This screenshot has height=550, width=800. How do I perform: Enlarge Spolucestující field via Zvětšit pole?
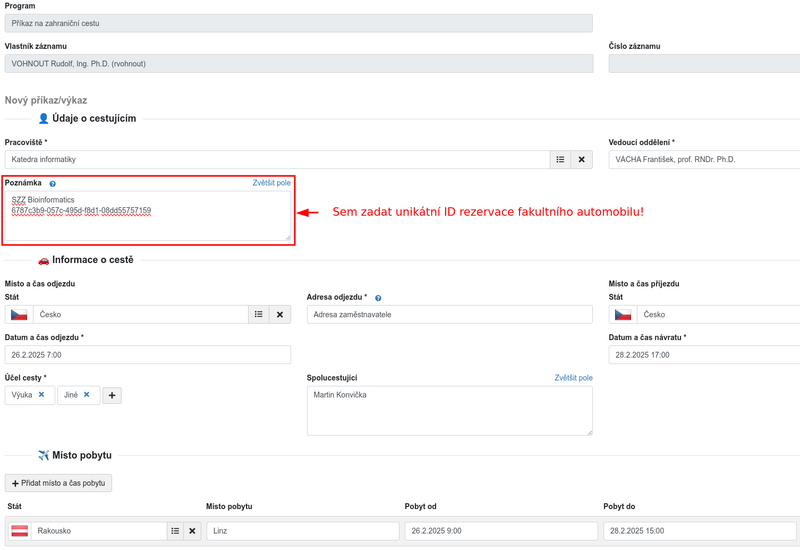[573, 378]
